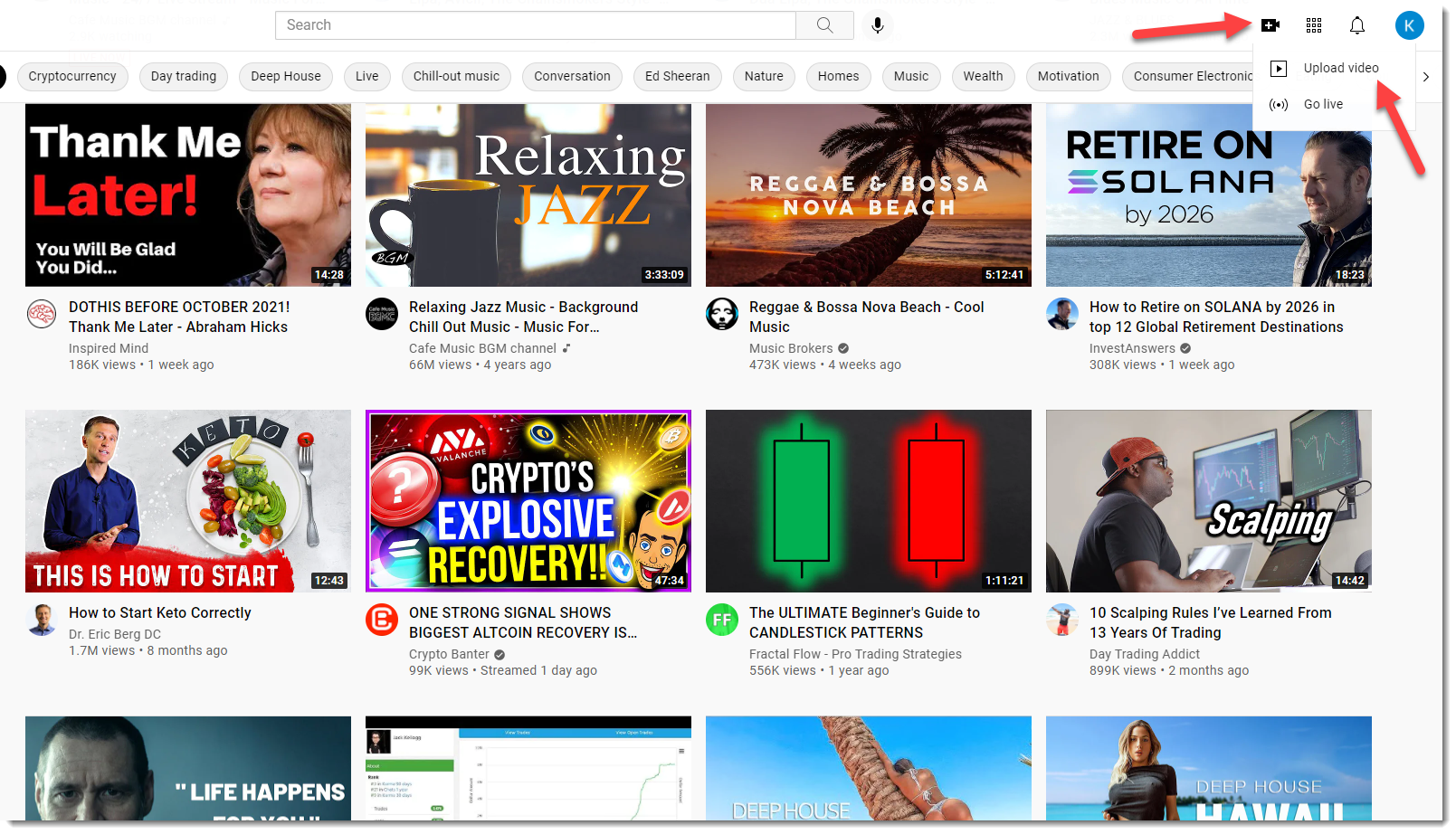Open the Crypto's Explosive Recovery thumbnail

[528, 501]
